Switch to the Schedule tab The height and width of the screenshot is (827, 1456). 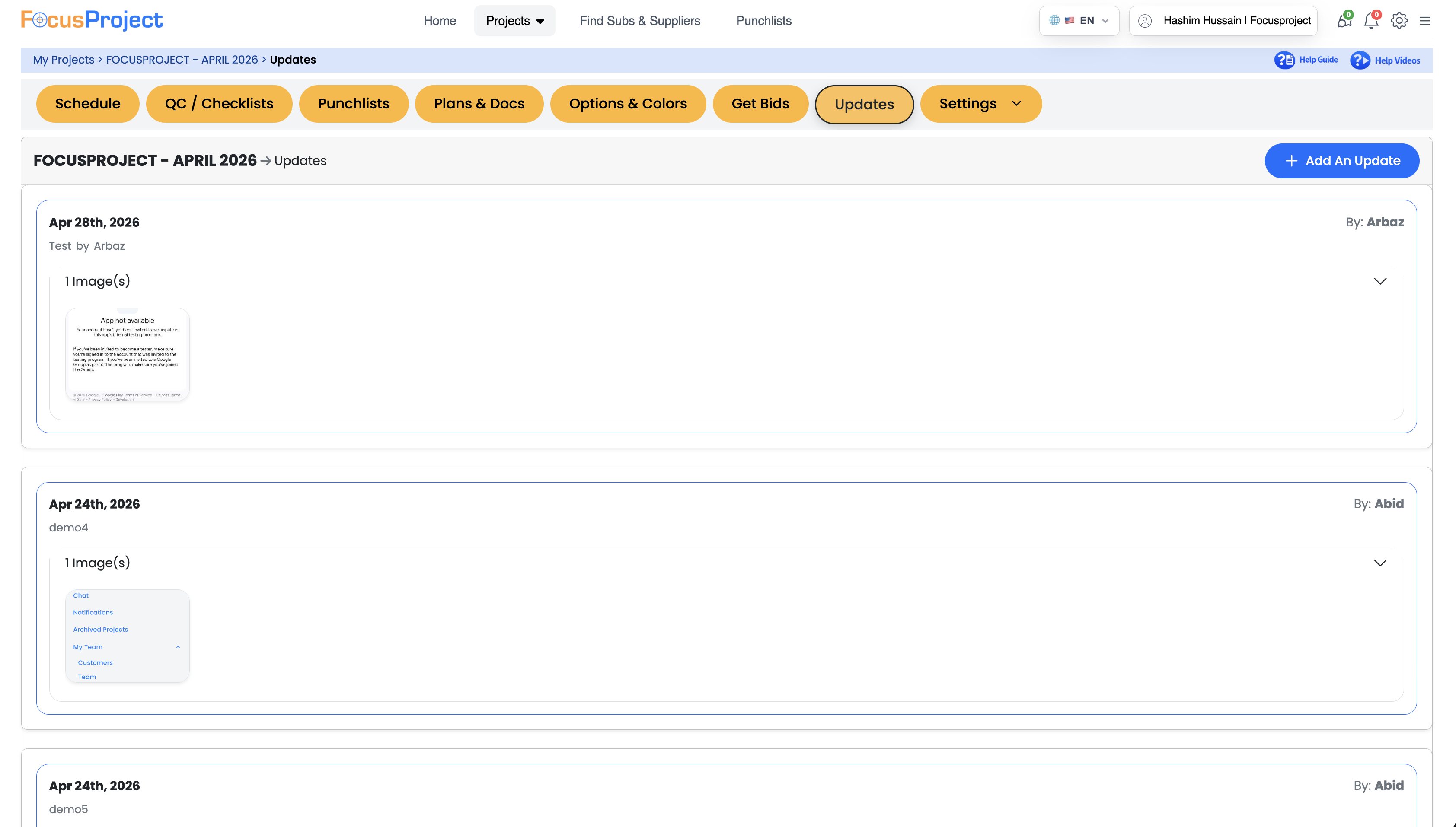[x=87, y=104]
